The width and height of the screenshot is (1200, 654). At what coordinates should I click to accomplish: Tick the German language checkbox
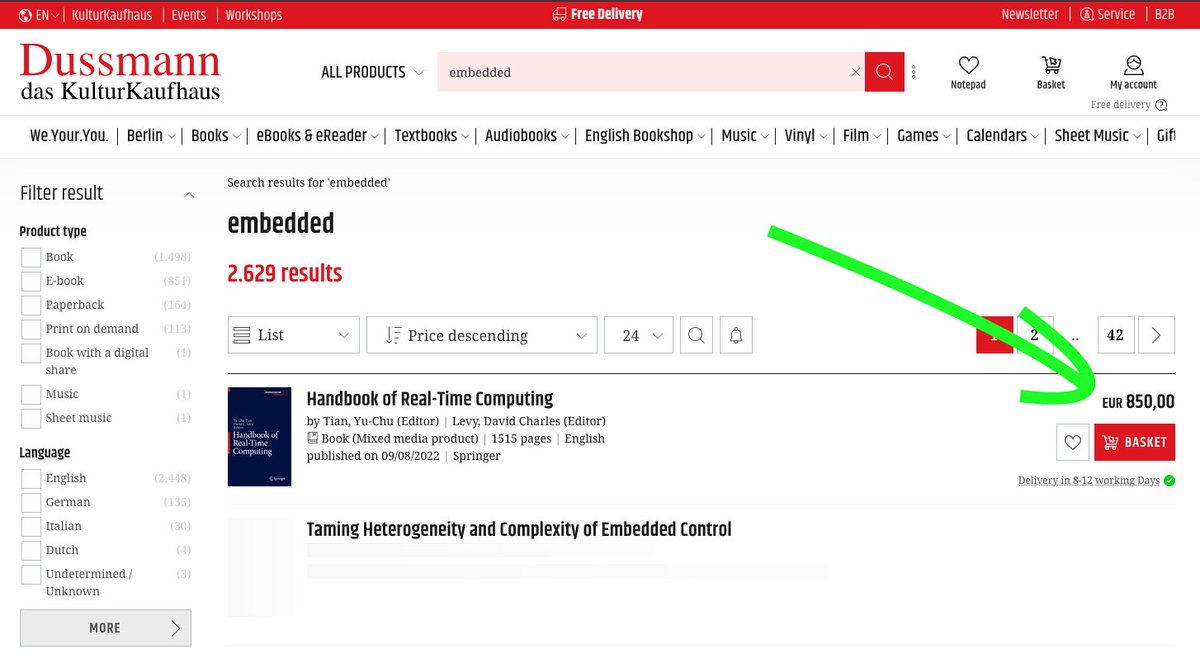(x=31, y=502)
